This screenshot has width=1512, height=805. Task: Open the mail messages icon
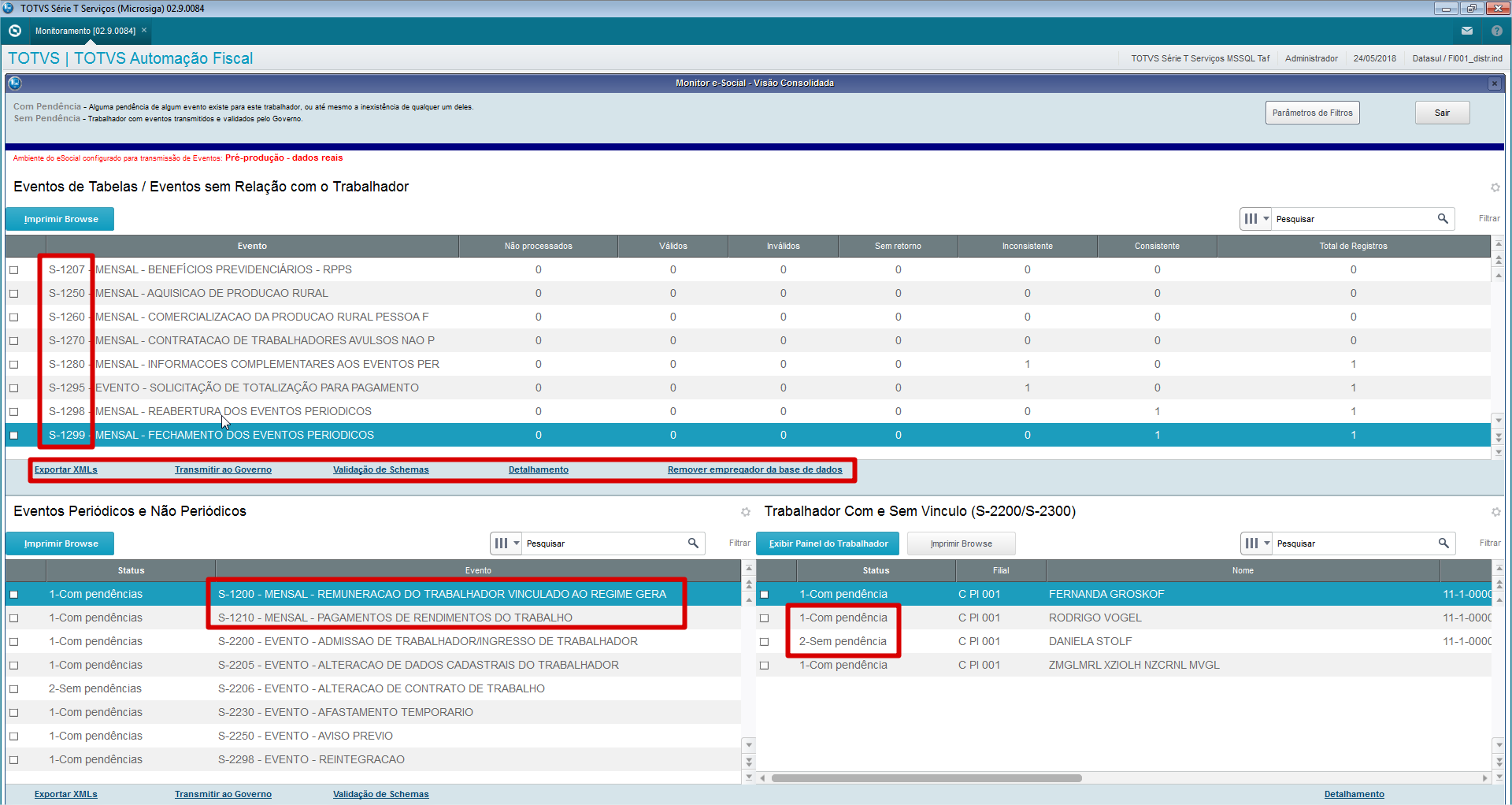tap(1467, 31)
